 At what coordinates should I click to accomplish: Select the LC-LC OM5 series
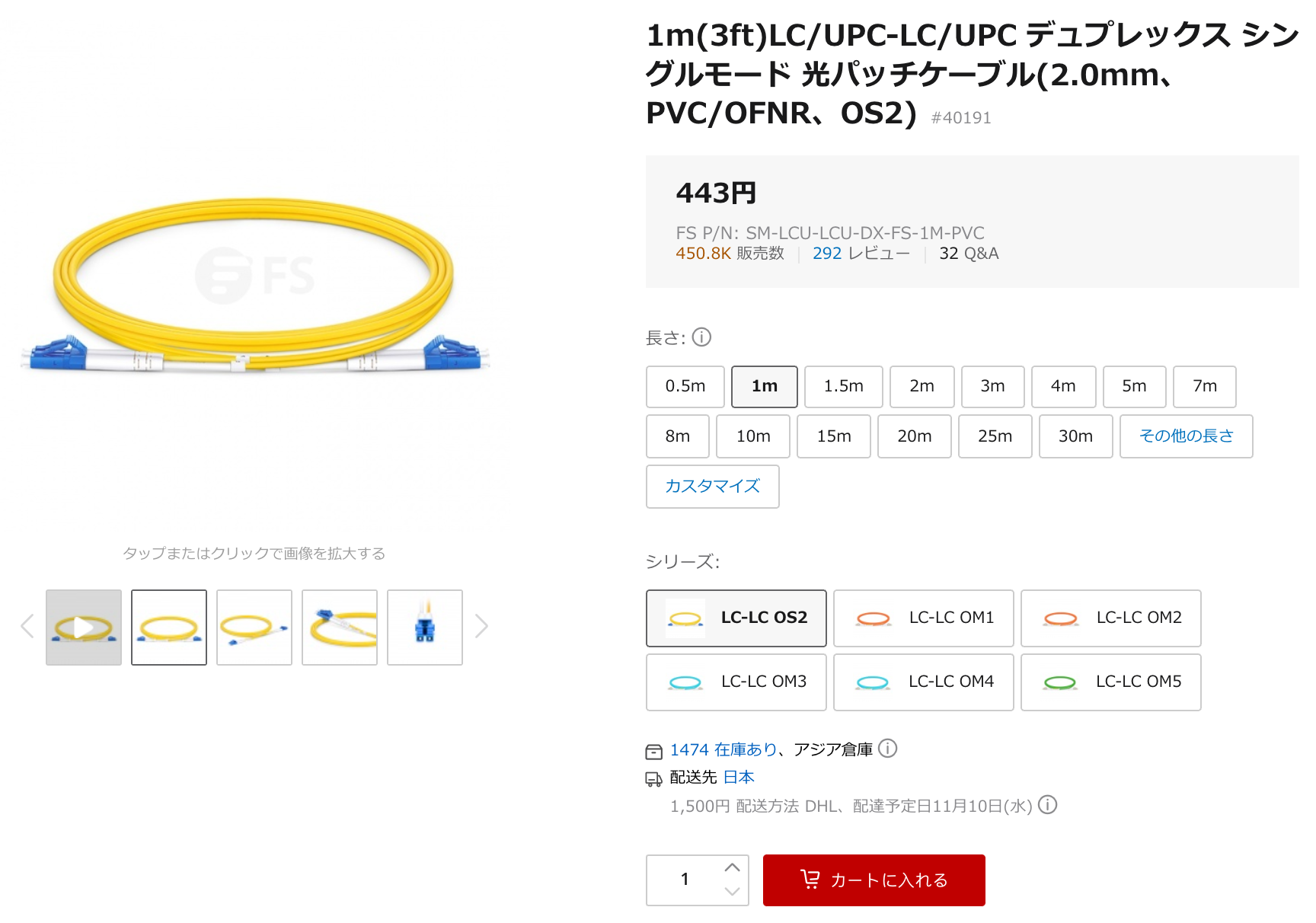(1111, 682)
